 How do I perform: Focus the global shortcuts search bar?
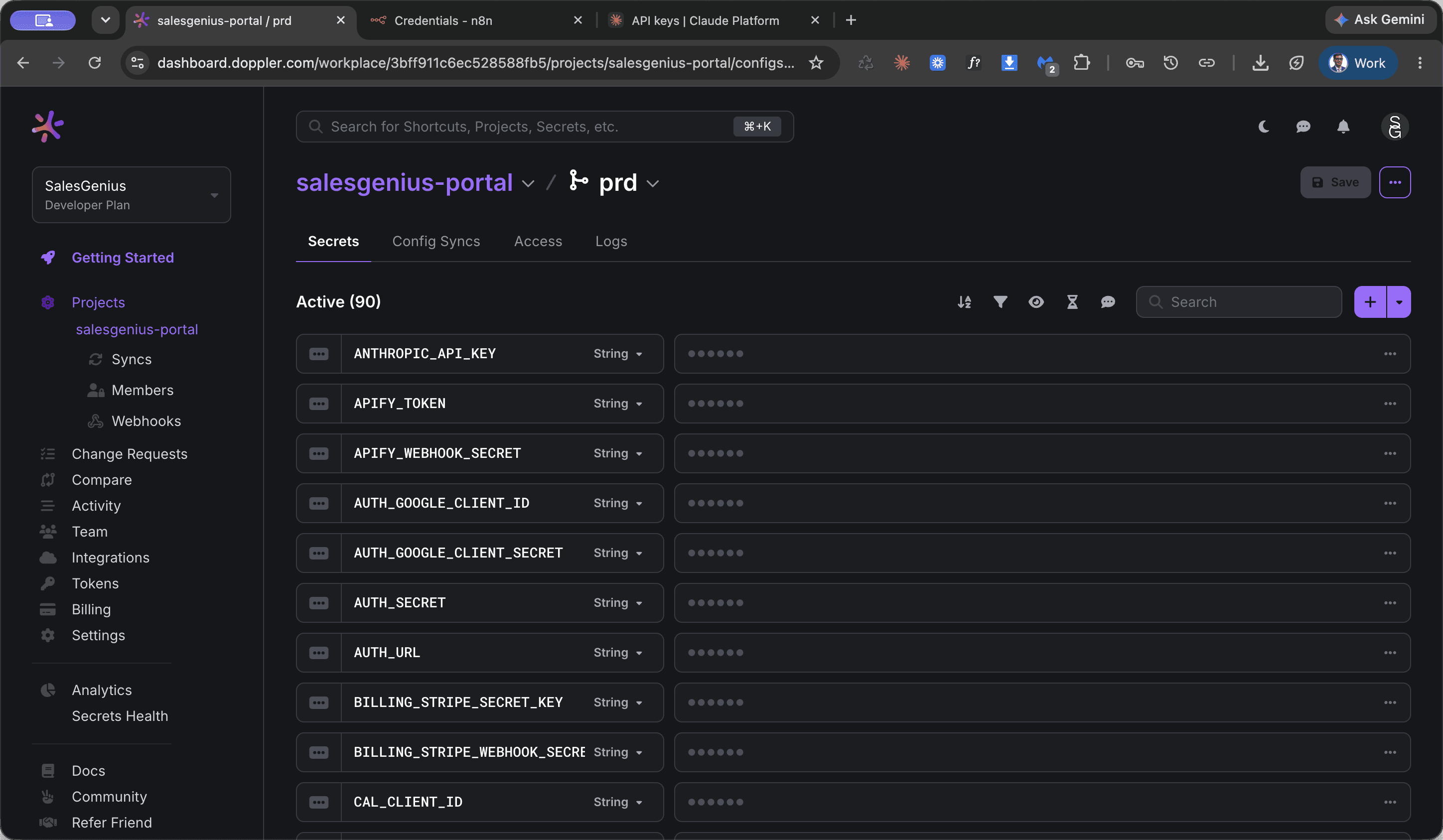click(x=545, y=127)
